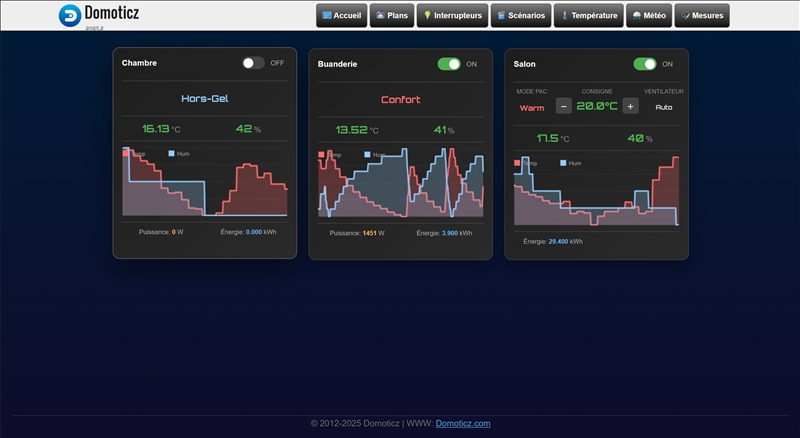800x438 pixels.
Task: Click the Buanderie card title
Action: [x=337, y=64]
